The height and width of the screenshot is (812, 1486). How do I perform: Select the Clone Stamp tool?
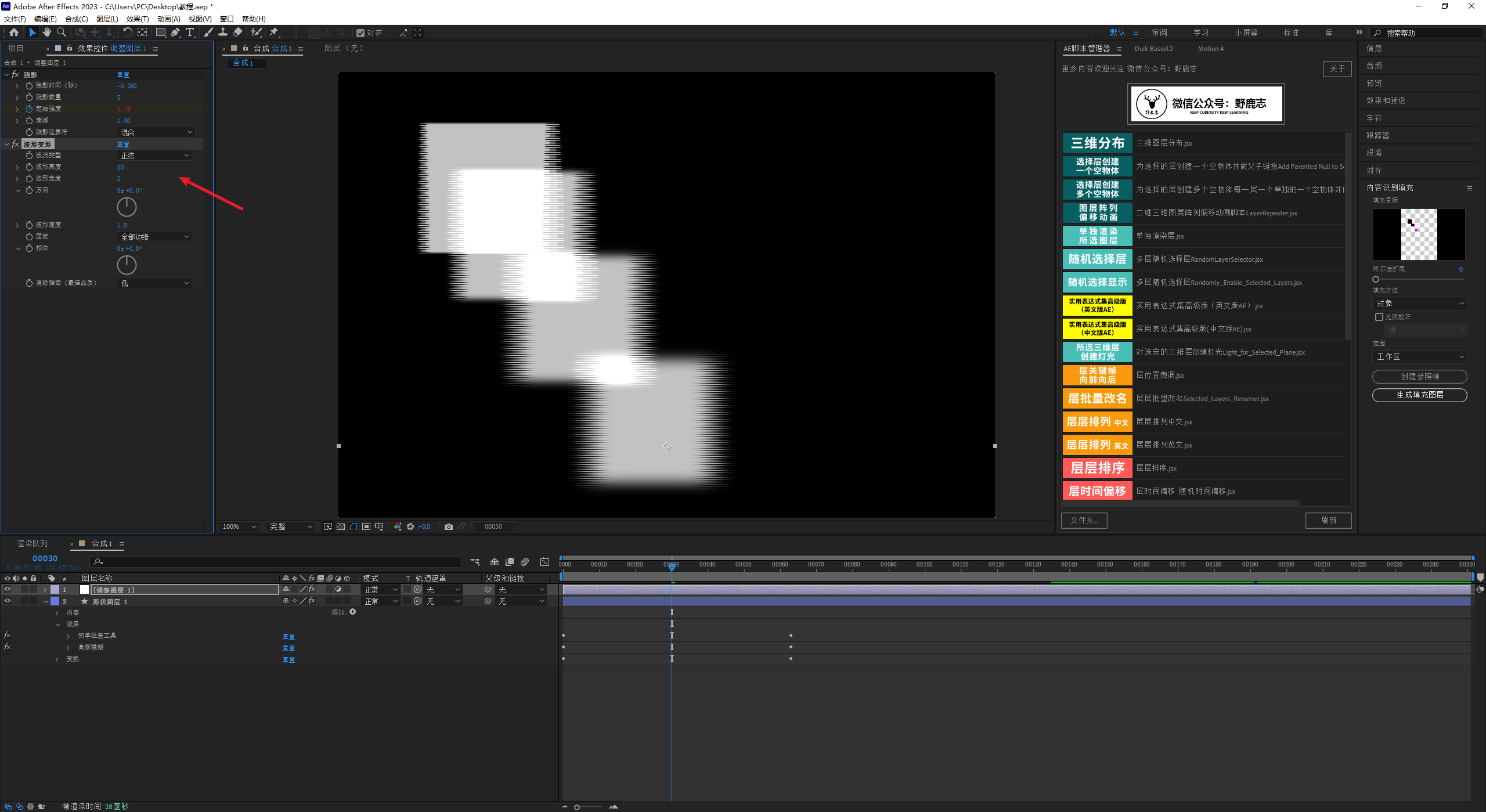(223, 33)
